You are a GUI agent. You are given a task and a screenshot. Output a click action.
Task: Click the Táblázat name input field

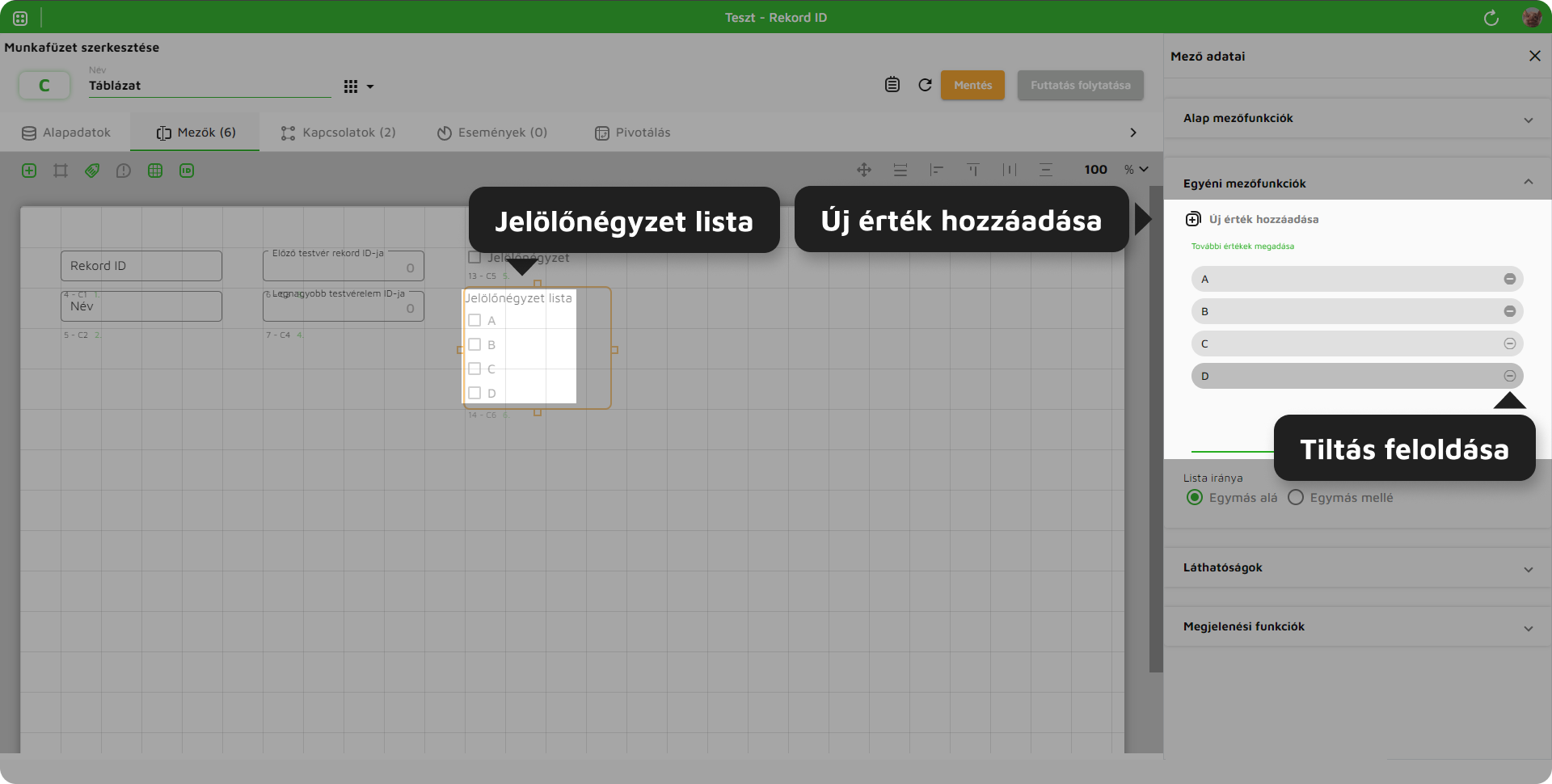pyautogui.click(x=210, y=86)
